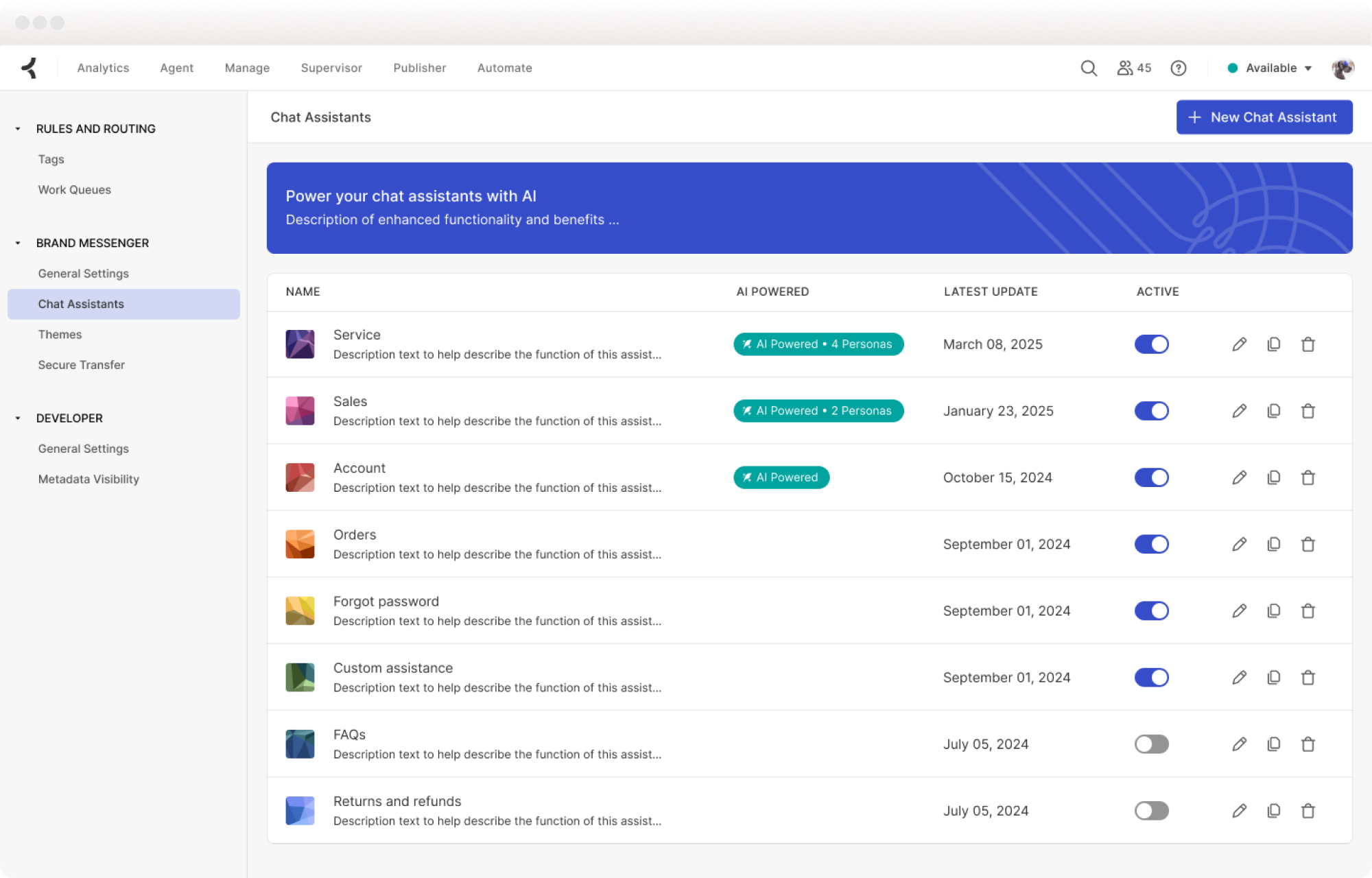Screen dimensions: 1372x878
Task: Open the Analytics menu
Action: click(103, 68)
